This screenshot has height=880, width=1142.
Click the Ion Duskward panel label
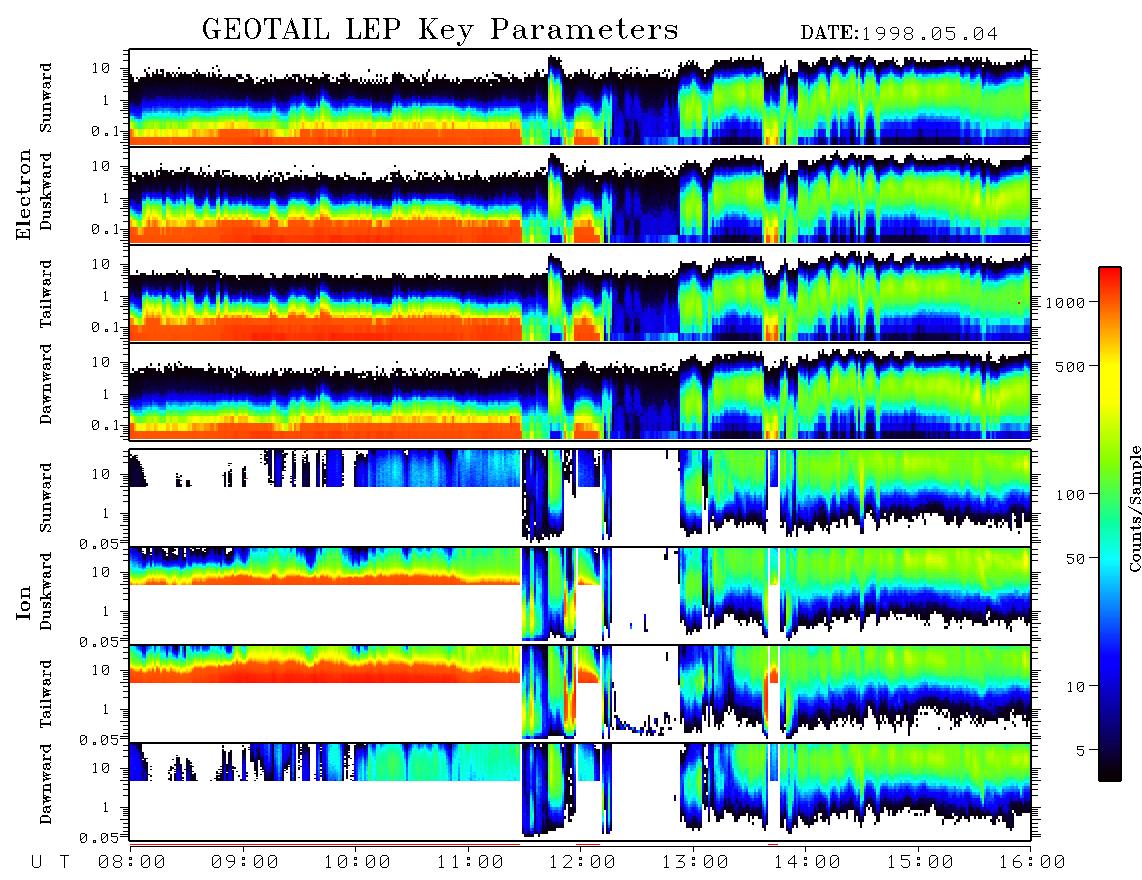(46, 592)
